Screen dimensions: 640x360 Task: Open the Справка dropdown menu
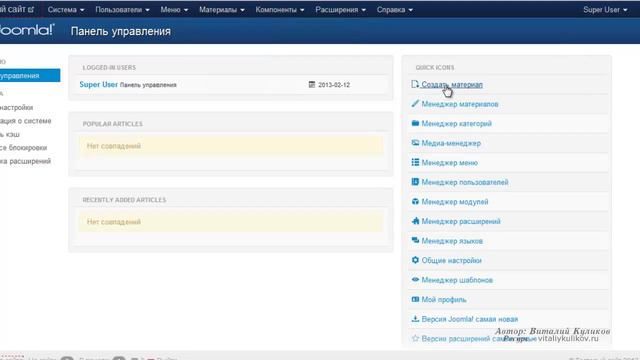tap(394, 9)
